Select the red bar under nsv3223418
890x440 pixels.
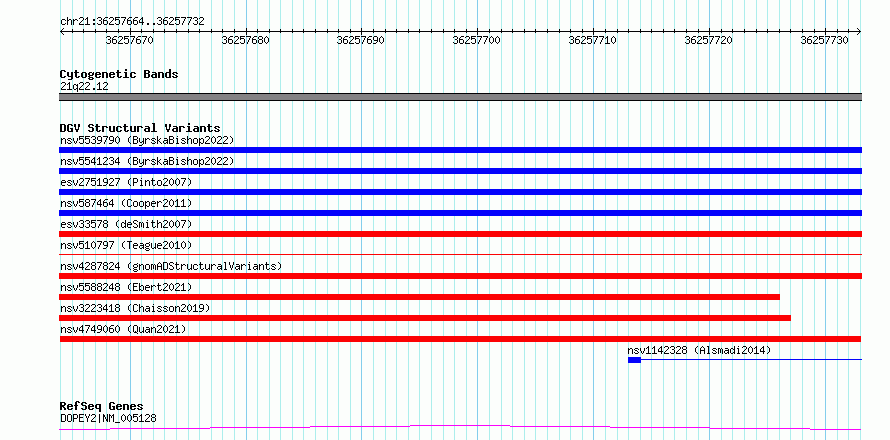click(425, 318)
